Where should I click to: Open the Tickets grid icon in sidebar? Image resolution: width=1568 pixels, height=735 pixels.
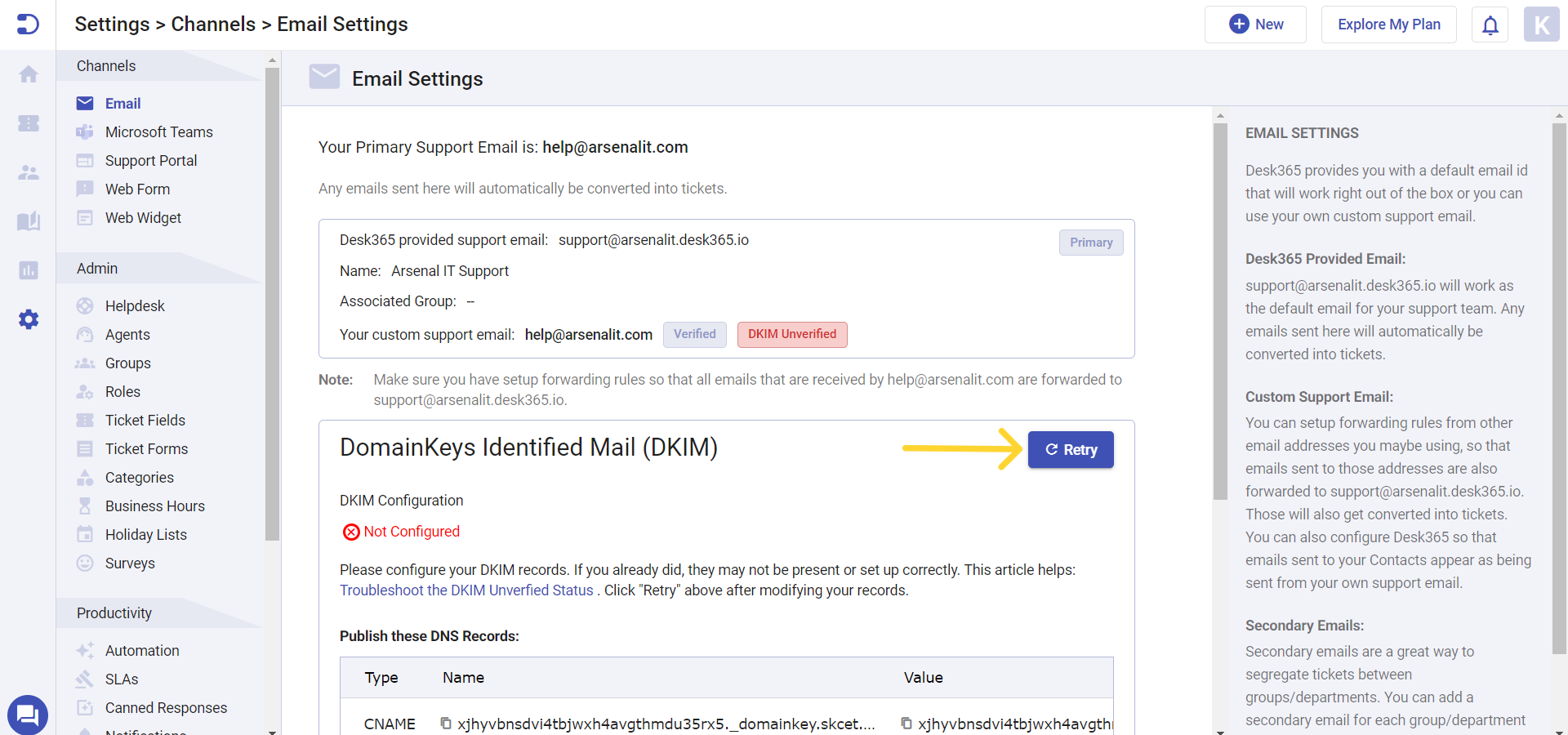pos(28,123)
